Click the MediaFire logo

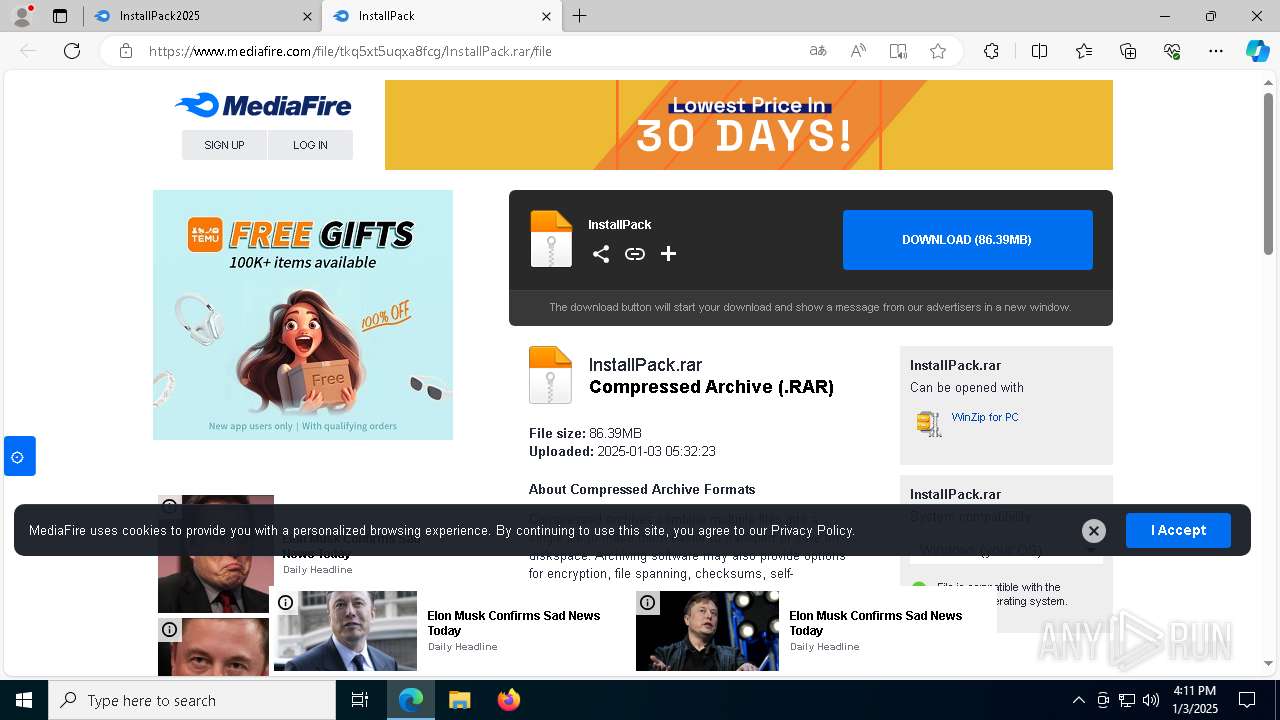[263, 105]
